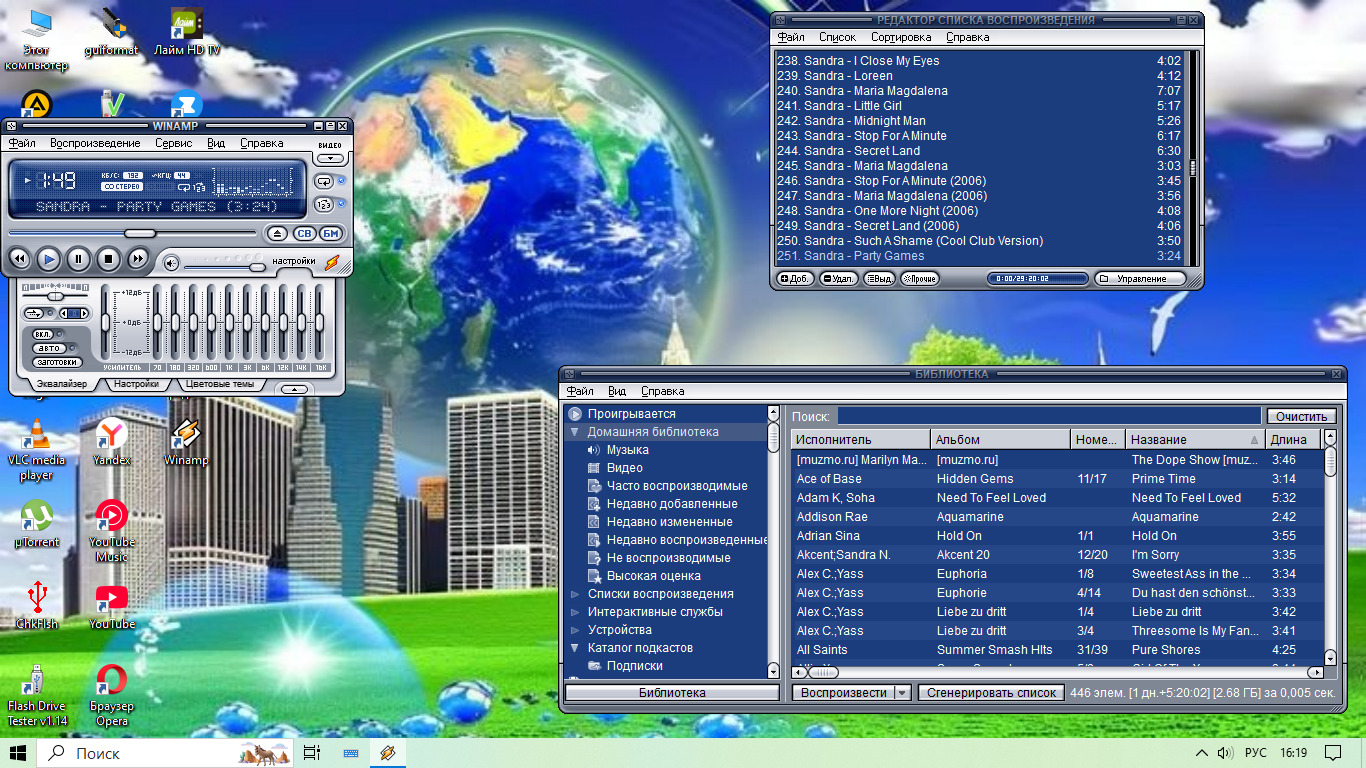Collapse the equalizer drawer with bottom arrow
Viewport: 1366px width, 768px height.
coord(293,389)
